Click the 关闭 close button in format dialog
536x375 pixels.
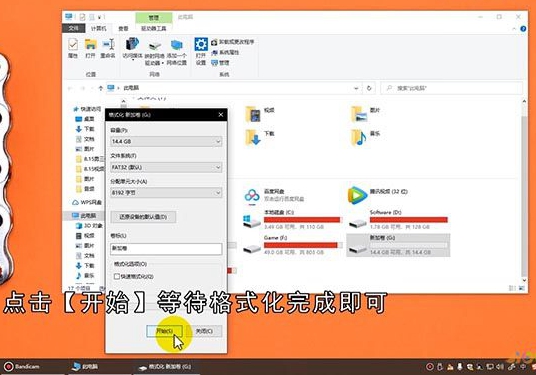204,331
